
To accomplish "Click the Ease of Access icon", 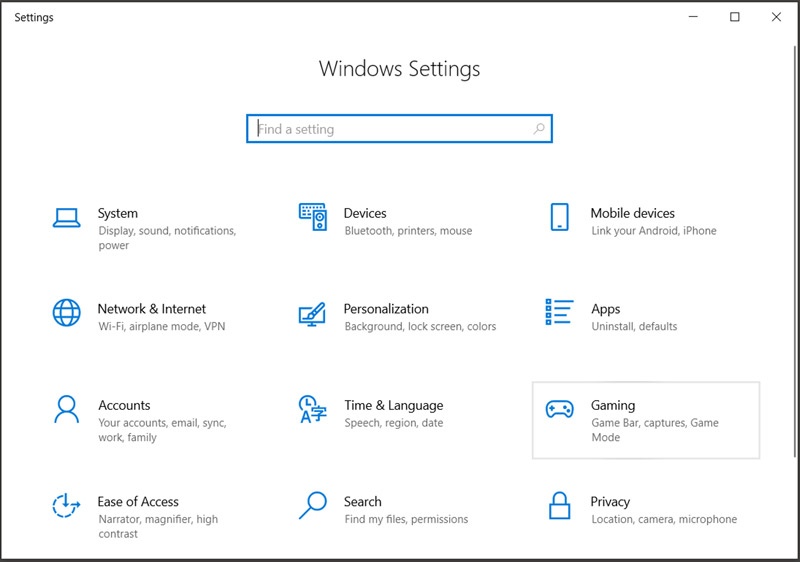I will click(66, 505).
